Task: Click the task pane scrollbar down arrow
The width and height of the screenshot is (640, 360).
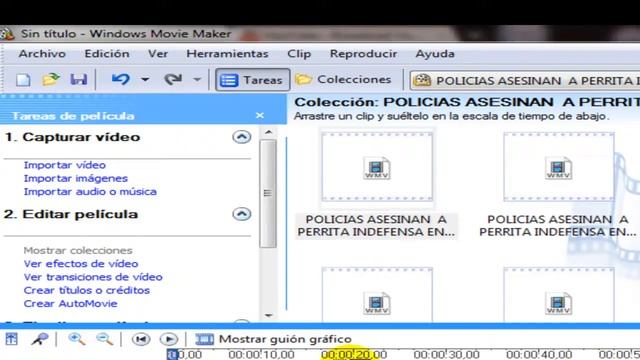Action: [268, 315]
